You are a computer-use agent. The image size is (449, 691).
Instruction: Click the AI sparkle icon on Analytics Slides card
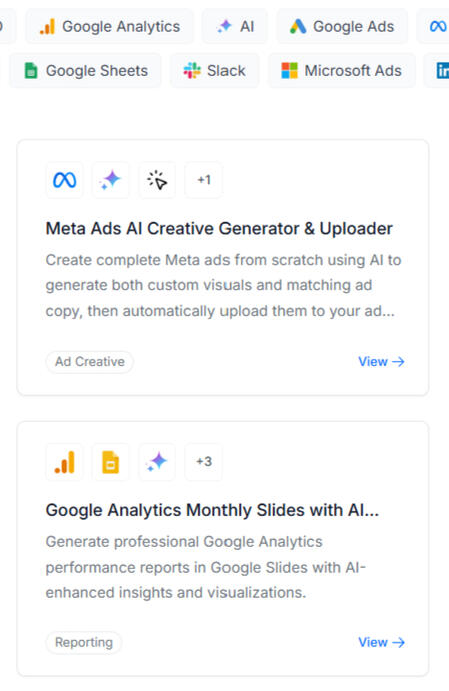click(157, 462)
